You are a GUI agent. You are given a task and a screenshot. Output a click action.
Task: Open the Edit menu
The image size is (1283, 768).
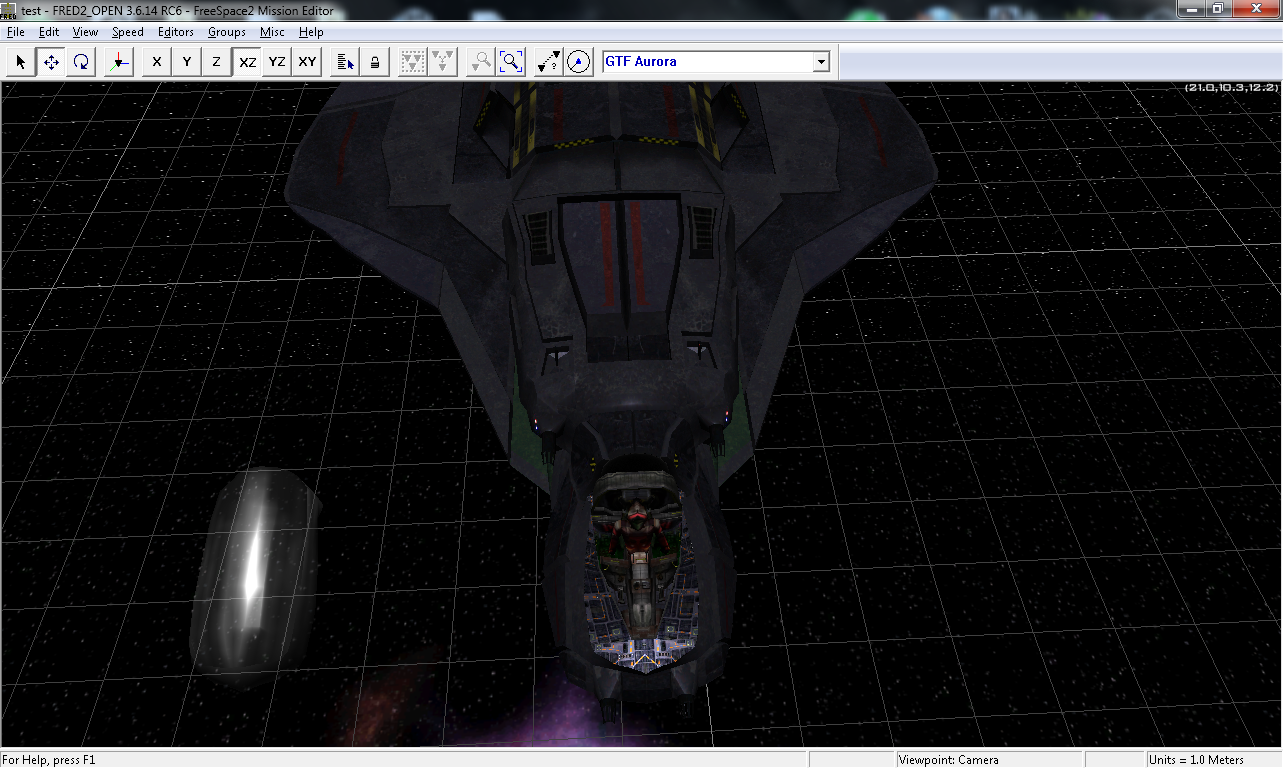pyautogui.click(x=49, y=32)
